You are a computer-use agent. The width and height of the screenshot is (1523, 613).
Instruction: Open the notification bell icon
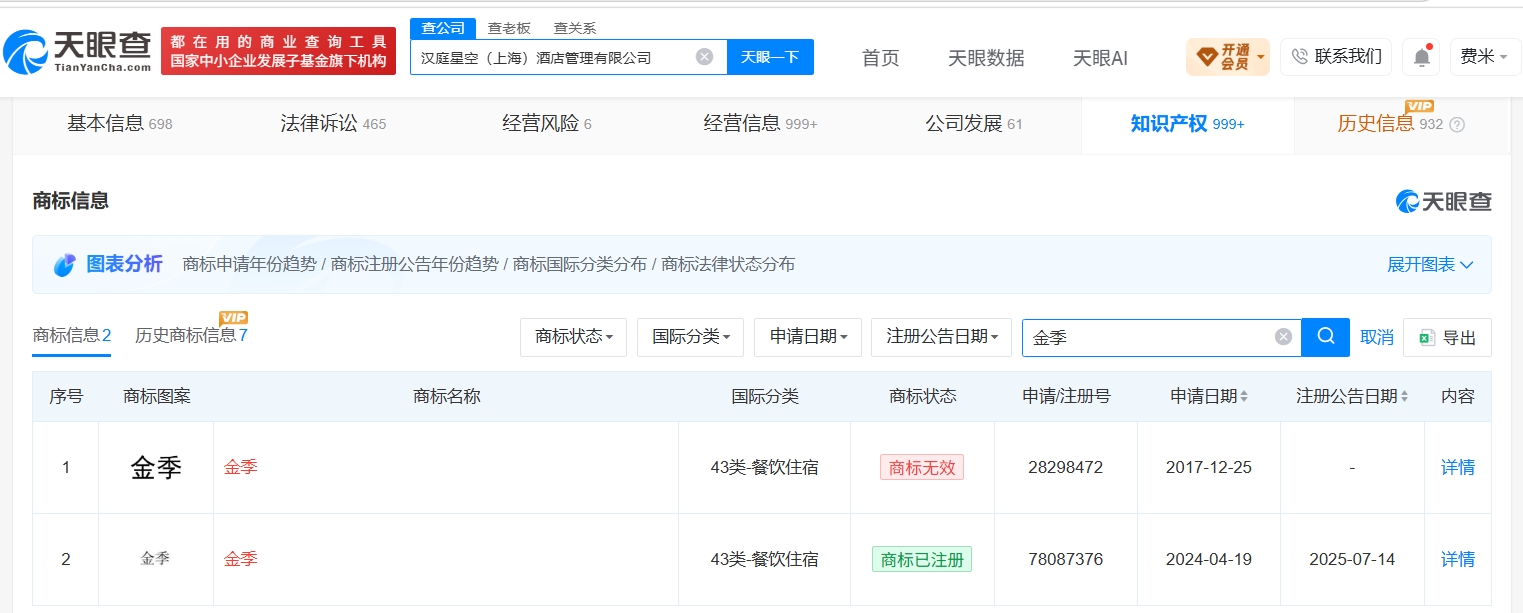pyautogui.click(x=1421, y=57)
